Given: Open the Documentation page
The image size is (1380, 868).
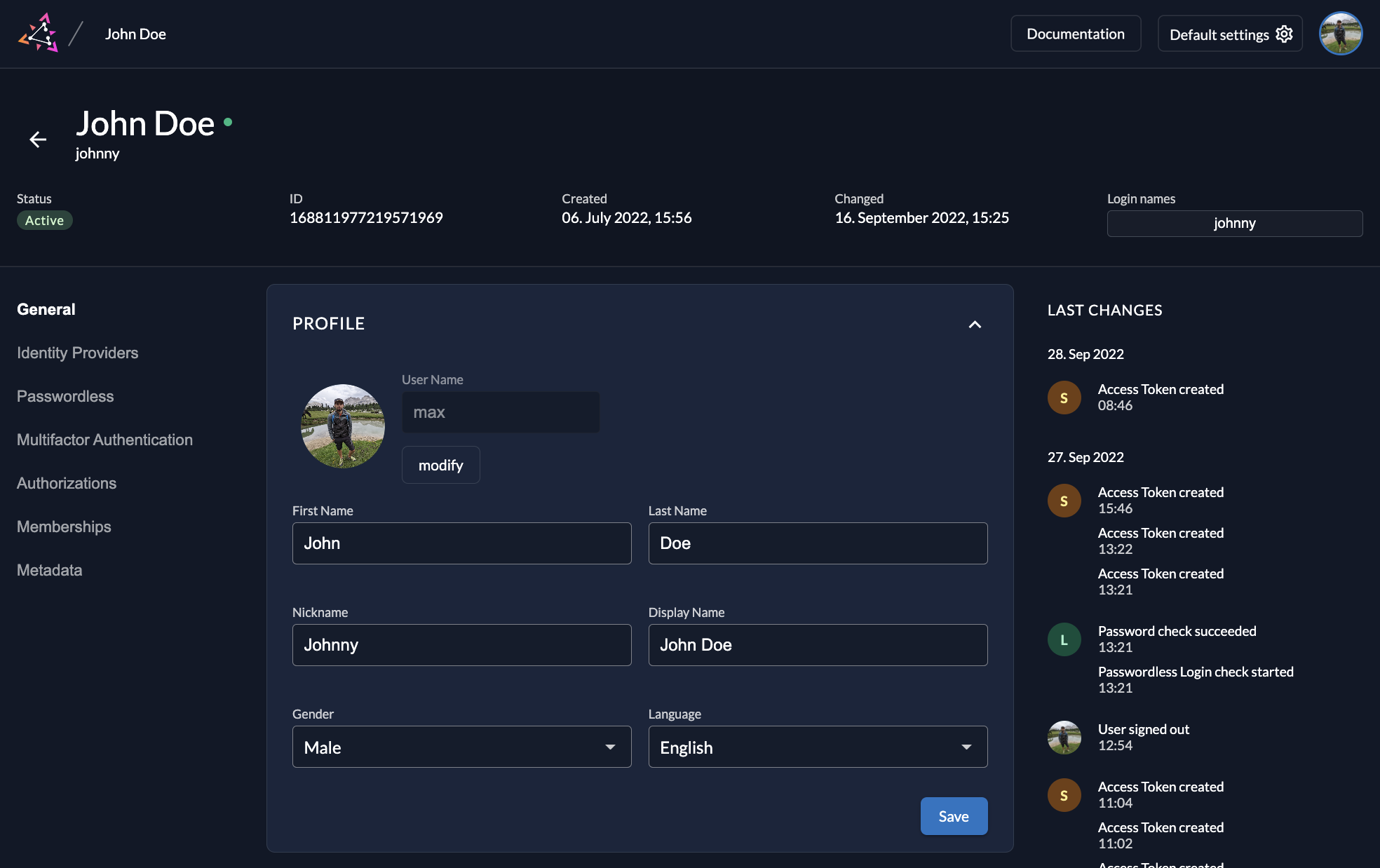Looking at the screenshot, I should point(1075,33).
